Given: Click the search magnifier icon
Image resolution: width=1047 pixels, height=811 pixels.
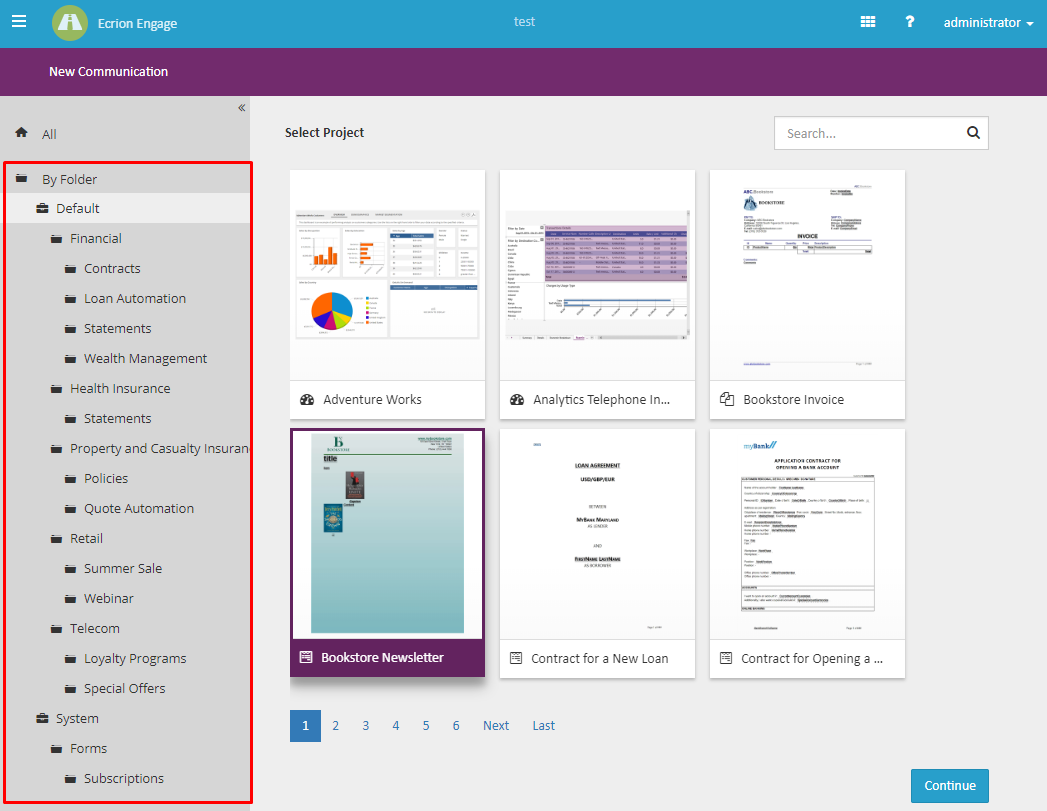Looking at the screenshot, I should tap(973, 133).
